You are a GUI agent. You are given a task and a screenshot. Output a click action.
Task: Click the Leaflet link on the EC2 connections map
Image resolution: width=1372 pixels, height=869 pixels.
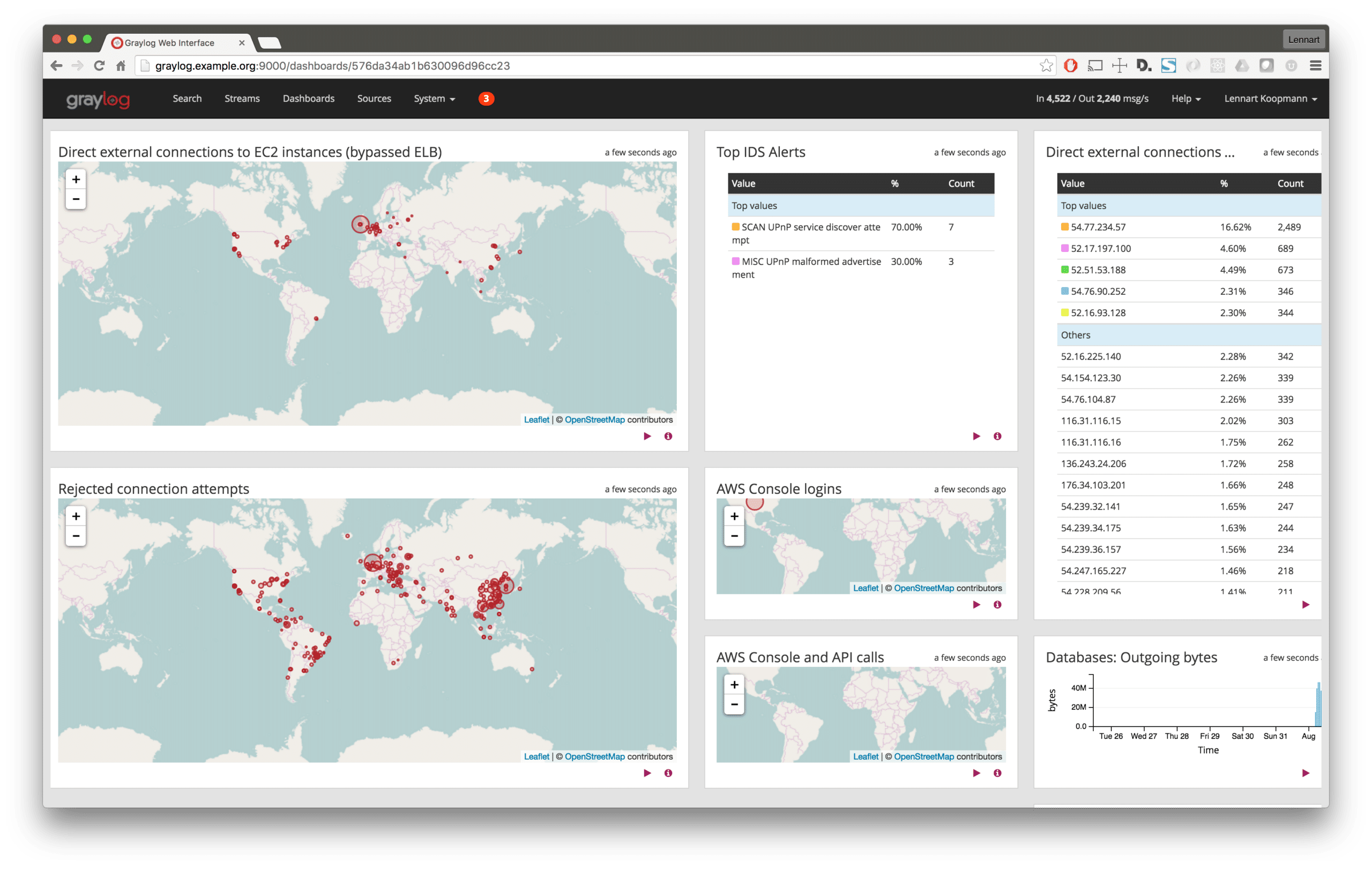[x=536, y=419]
